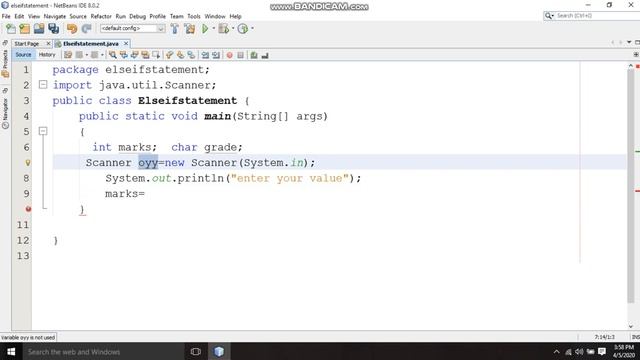Viewport: 640px width, 360px height.
Task: Open the Refactor menu
Action: tap(101, 16)
